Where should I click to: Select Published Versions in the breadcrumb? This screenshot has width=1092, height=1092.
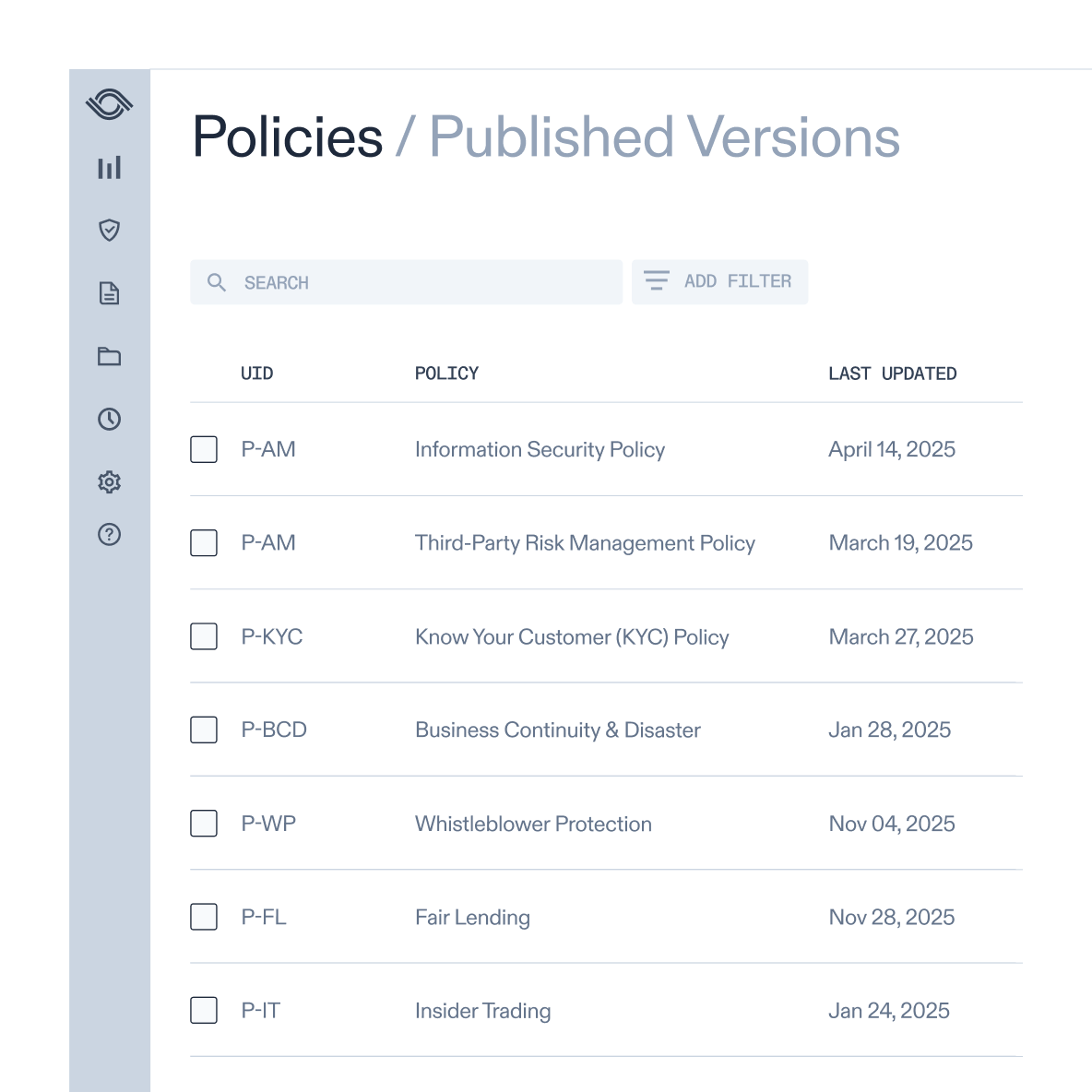tap(663, 136)
